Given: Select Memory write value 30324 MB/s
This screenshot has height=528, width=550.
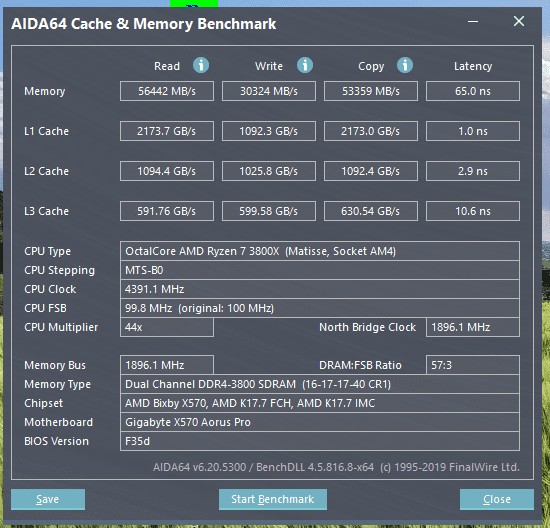Looking at the screenshot, I should coord(269,91).
